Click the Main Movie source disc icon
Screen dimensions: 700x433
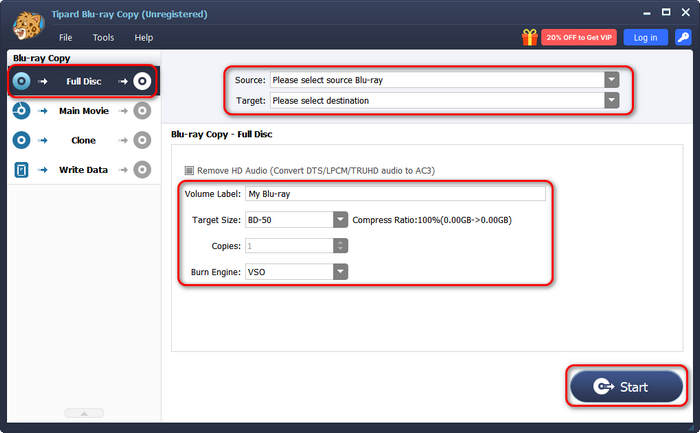pyautogui.click(x=21, y=111)
